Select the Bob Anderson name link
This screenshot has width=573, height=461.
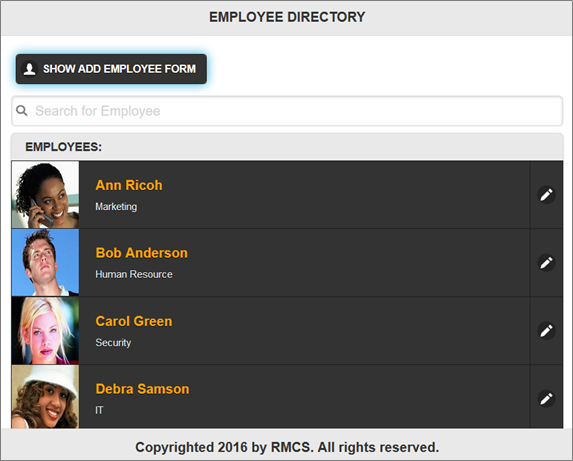coord(141,253)
